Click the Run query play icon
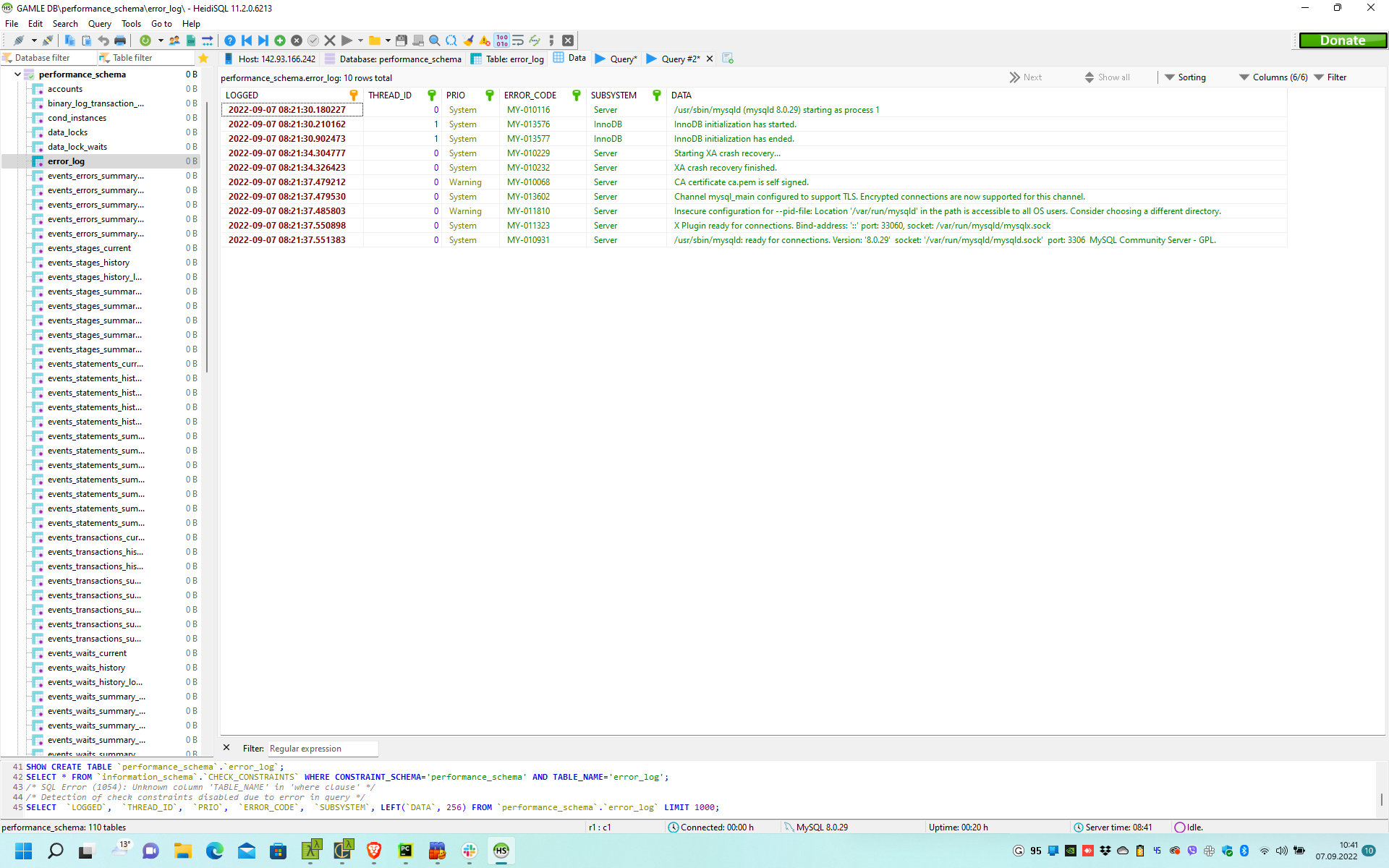This screenshot has width=1389, height=868. coord(347,41)
